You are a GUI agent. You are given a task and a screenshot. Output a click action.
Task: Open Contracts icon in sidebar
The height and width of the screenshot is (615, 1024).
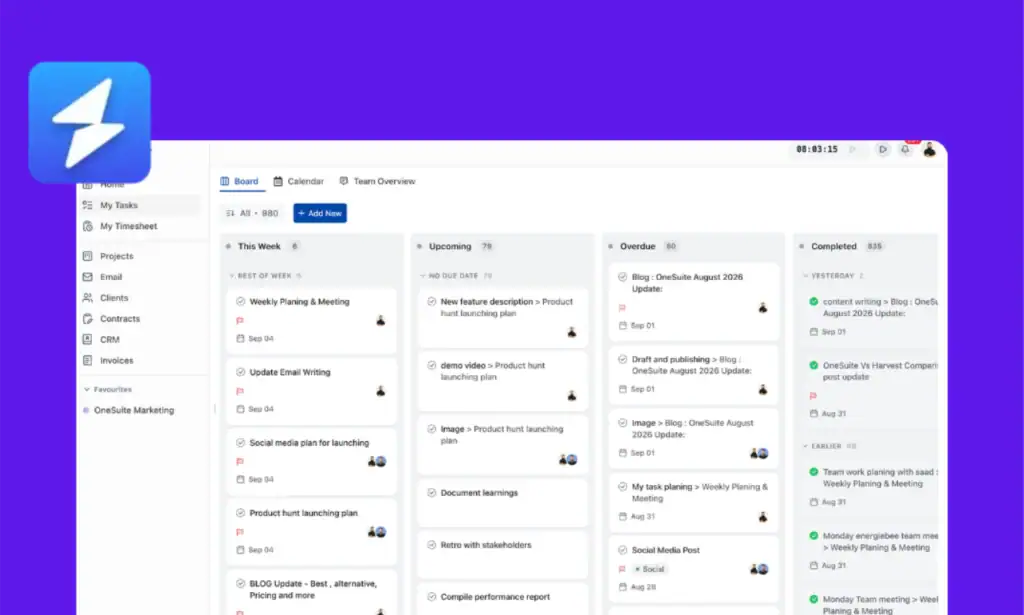click(x=88, y=319)
